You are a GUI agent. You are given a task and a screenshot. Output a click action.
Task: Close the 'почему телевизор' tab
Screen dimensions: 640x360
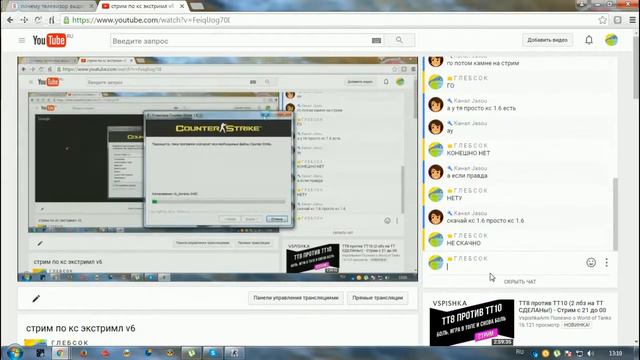[91, 6]
